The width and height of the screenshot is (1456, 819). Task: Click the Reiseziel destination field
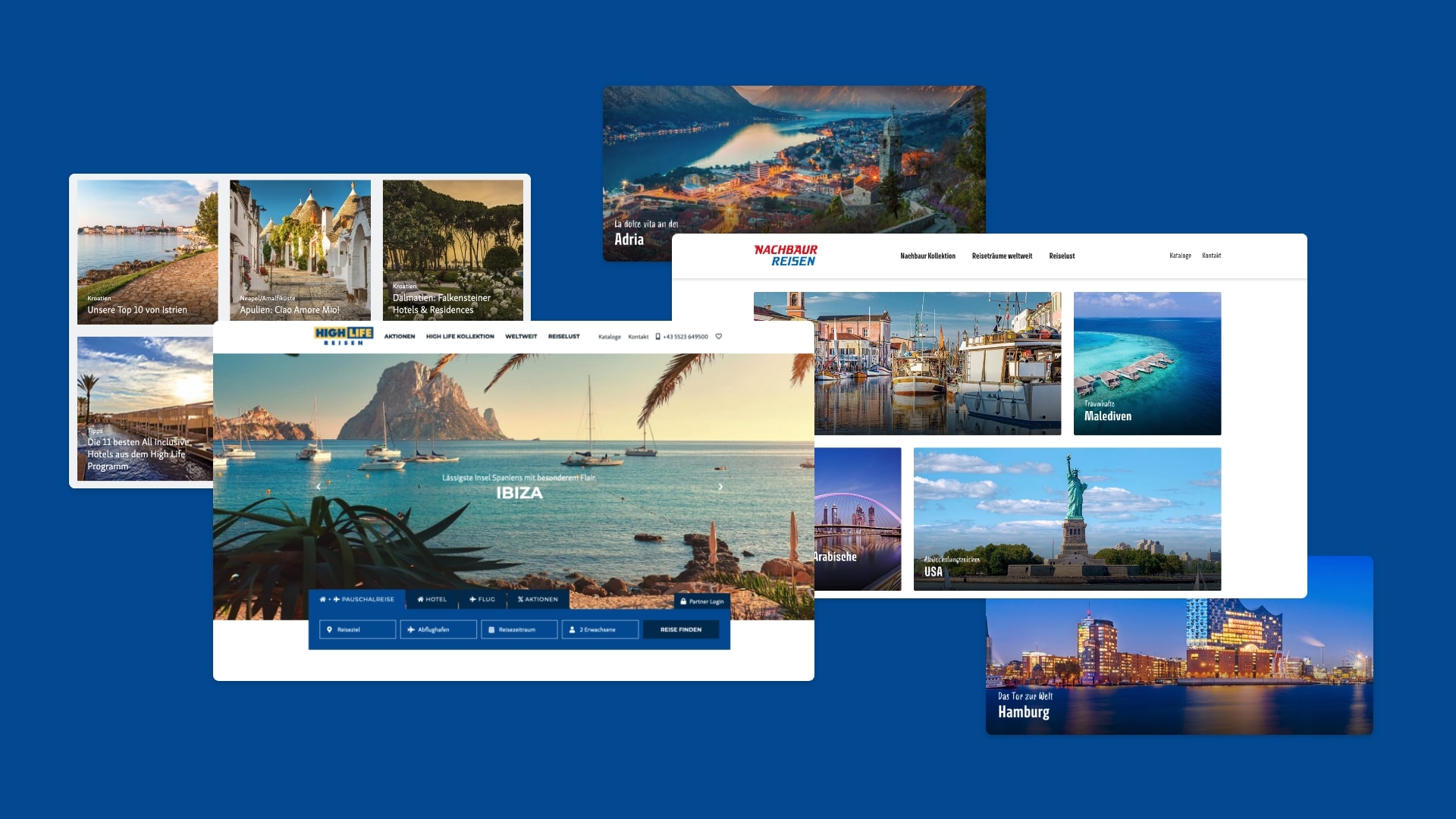pos(358,629)
